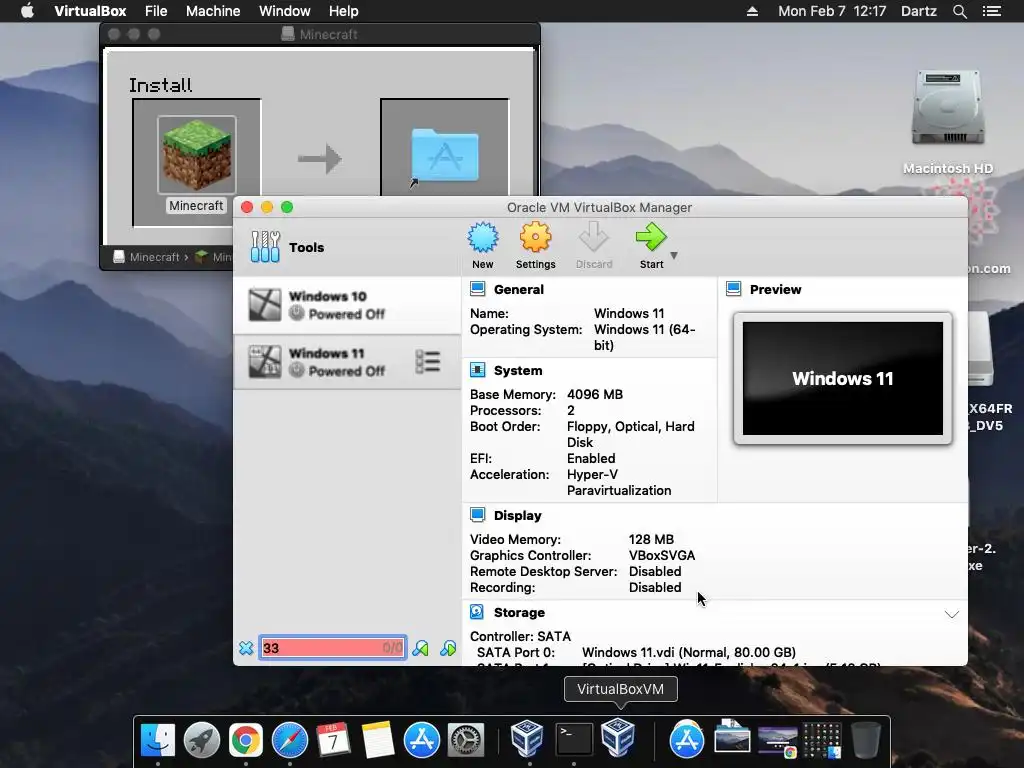Open Safari from the Dock

(290, 741)
